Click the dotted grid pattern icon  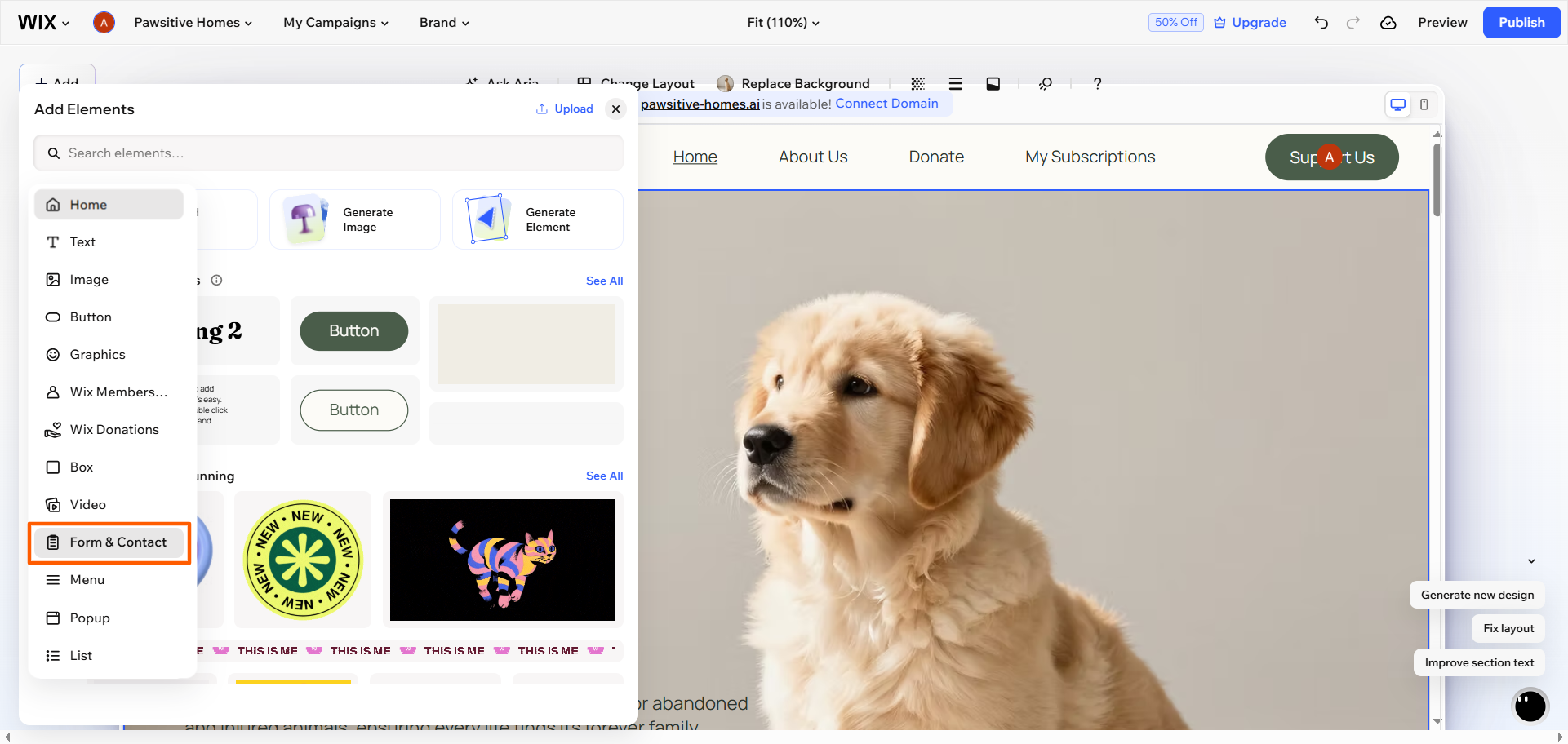(x=917, y=83)
